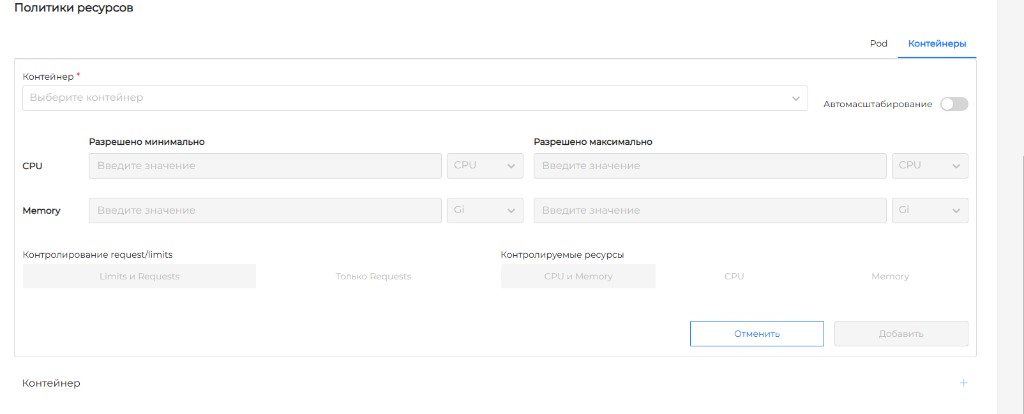Click the Memory maximum value input field
The height and width of the screenshot is (414, 1024).
click(710, 210)
